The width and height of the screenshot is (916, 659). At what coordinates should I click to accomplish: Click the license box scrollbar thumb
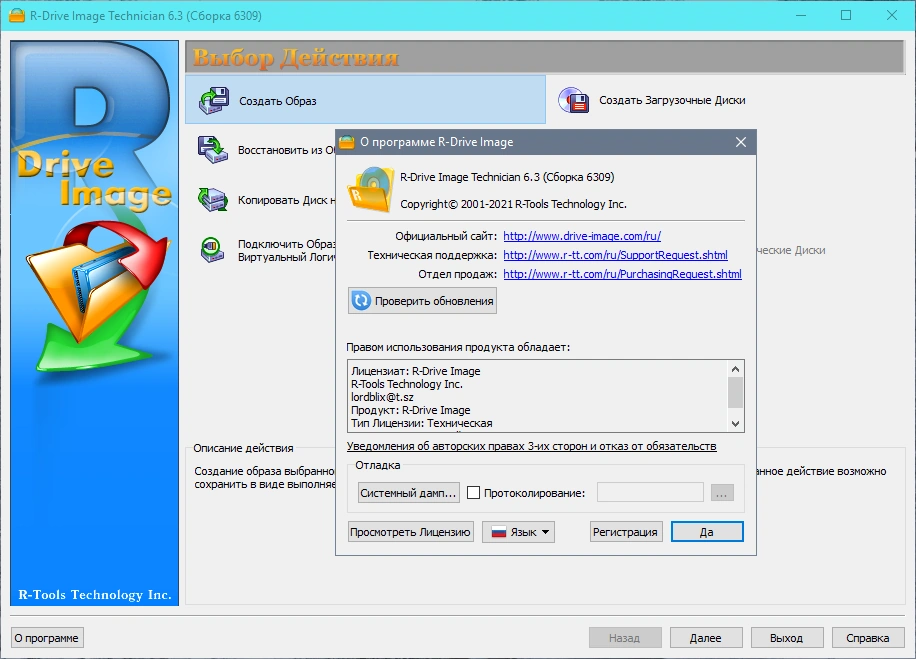pos(735,392)
